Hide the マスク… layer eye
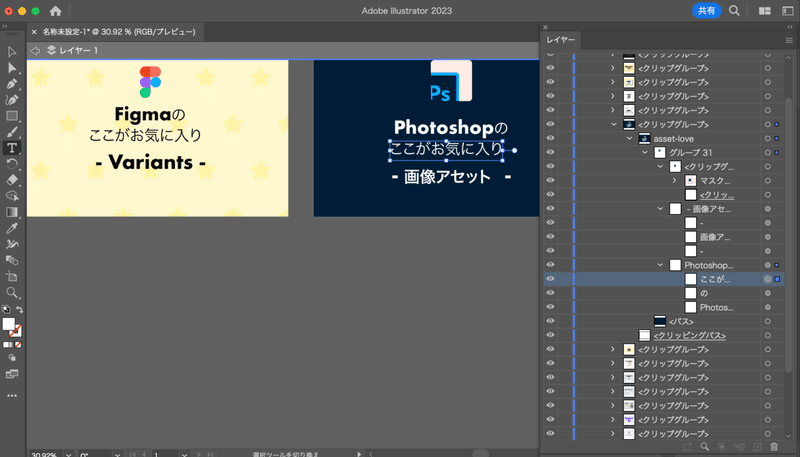 550,180
